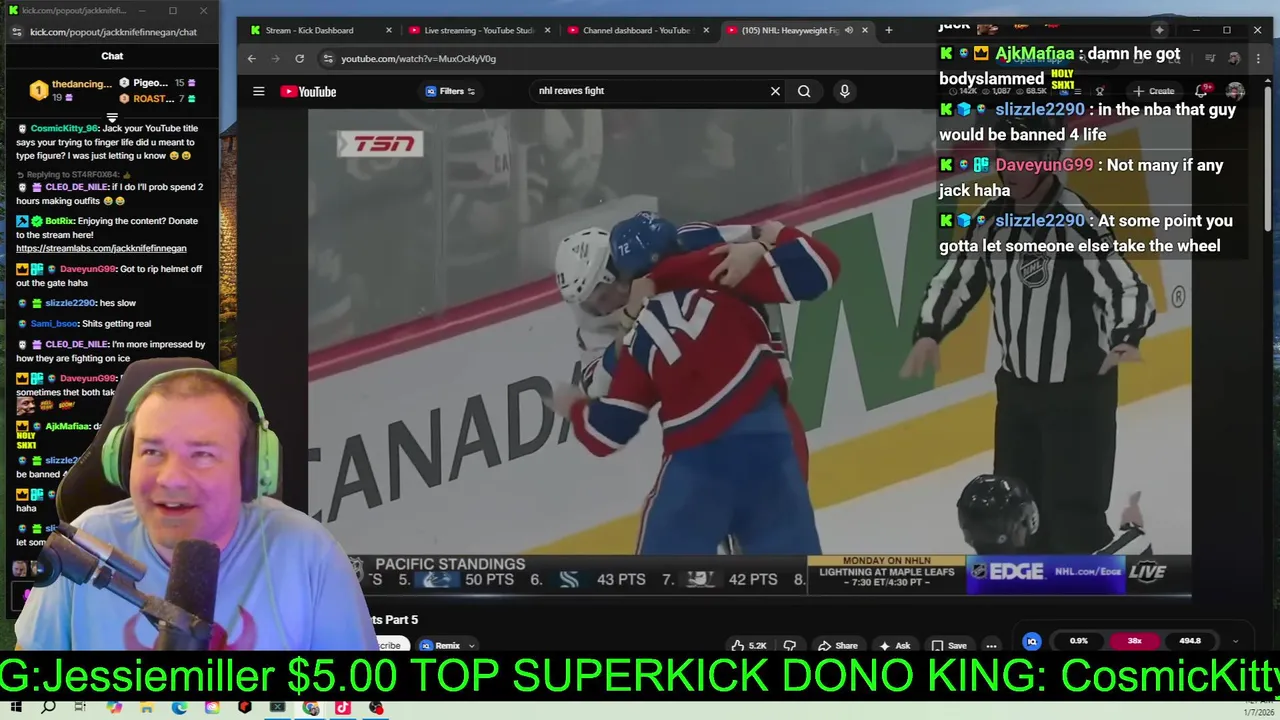Start voice search with the microphone icon
The image size is (1280, 720).
click(844, 91)
